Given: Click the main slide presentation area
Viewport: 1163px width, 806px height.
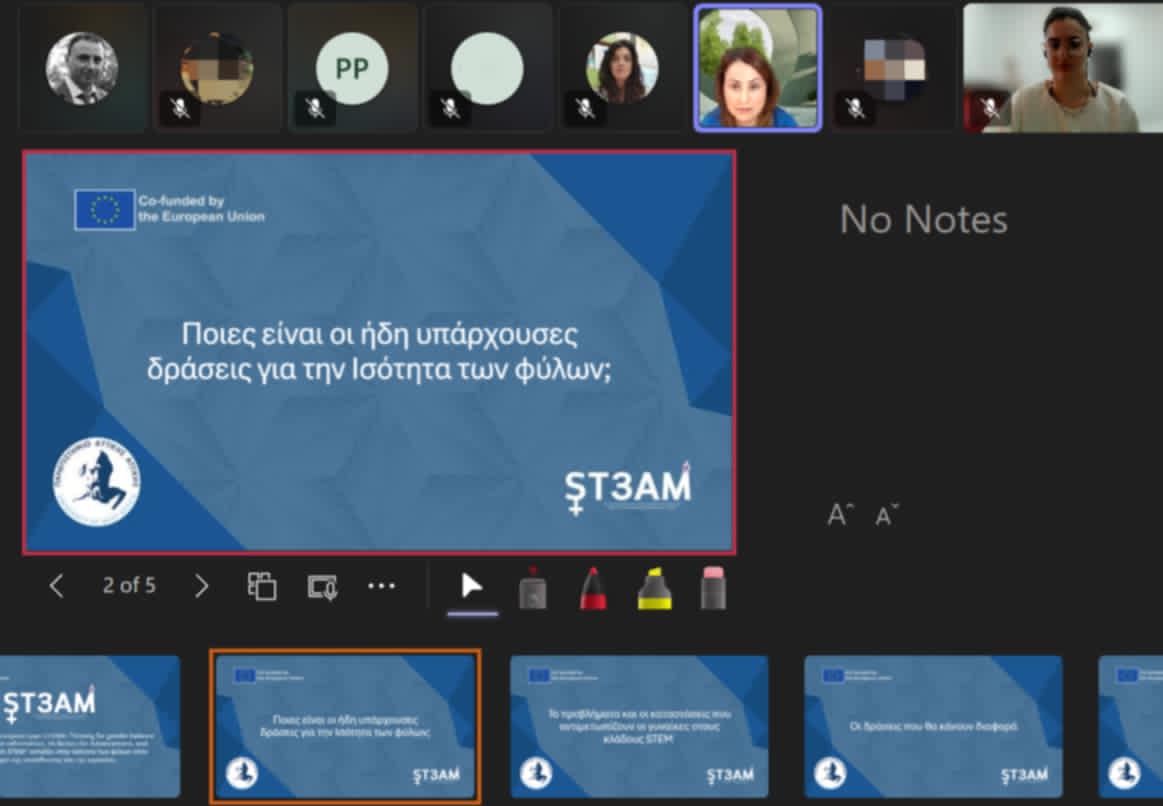Looking at the screenshot, I should (x=379, y=352).
